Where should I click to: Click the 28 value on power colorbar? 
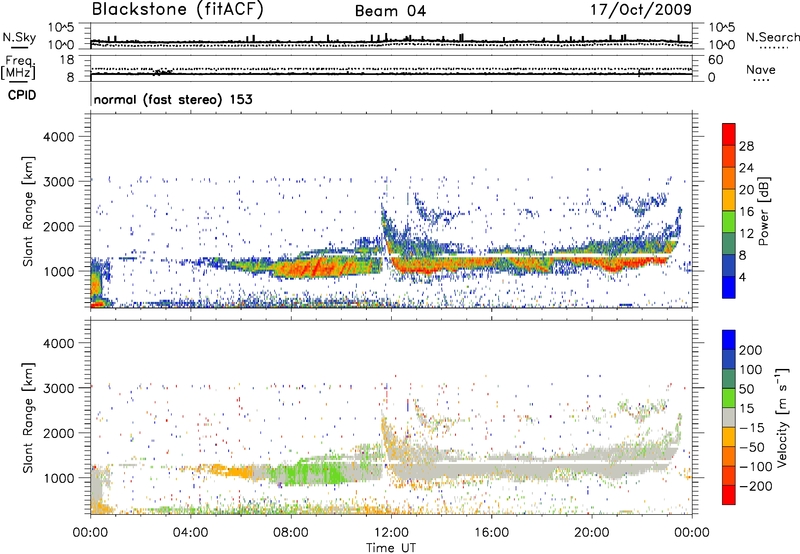[746, 146]
